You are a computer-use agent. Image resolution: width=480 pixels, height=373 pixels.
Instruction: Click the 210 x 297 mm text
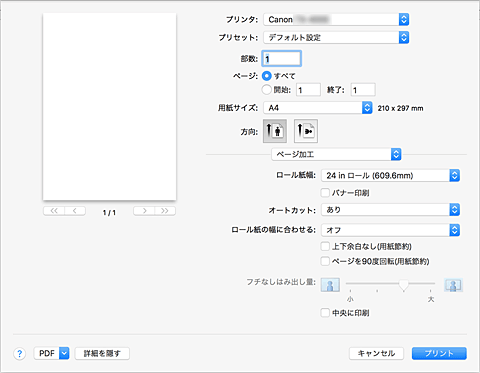(x=400, y=108)
